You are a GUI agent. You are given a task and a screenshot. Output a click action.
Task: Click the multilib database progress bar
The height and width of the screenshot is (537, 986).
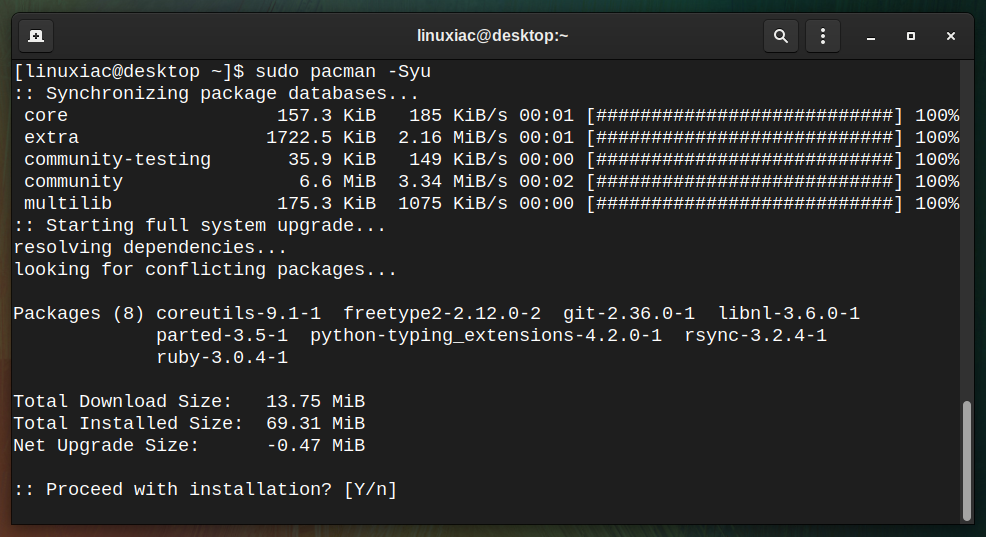(x=745, y=204)
